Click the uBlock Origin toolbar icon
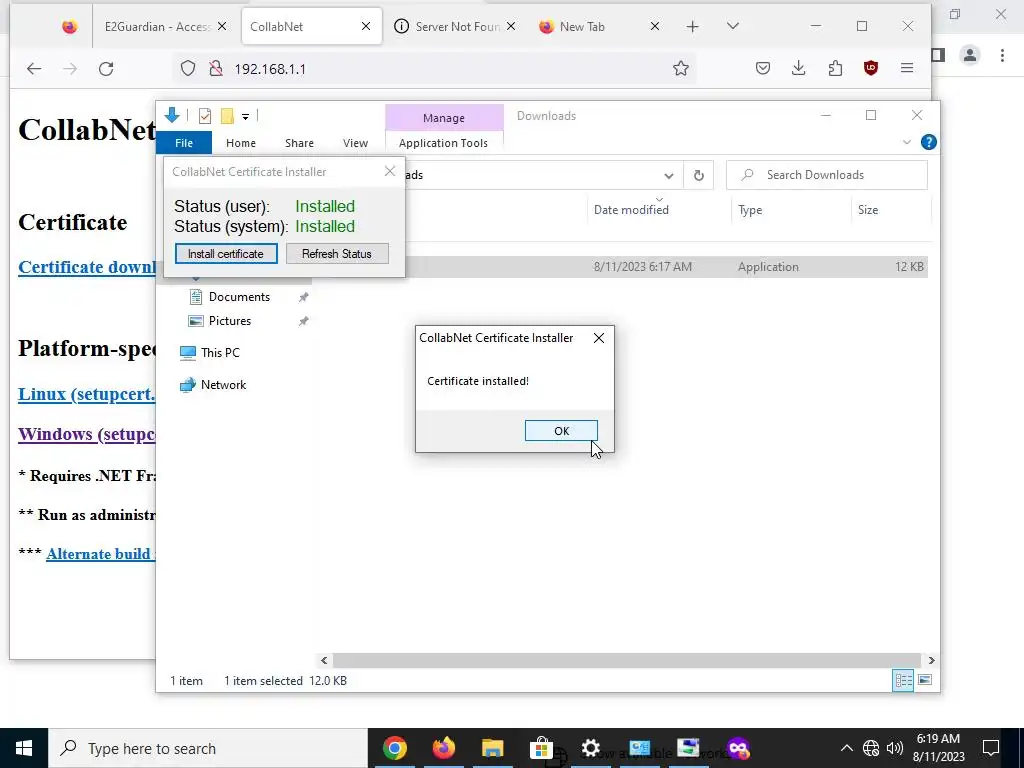 (871, 68)
